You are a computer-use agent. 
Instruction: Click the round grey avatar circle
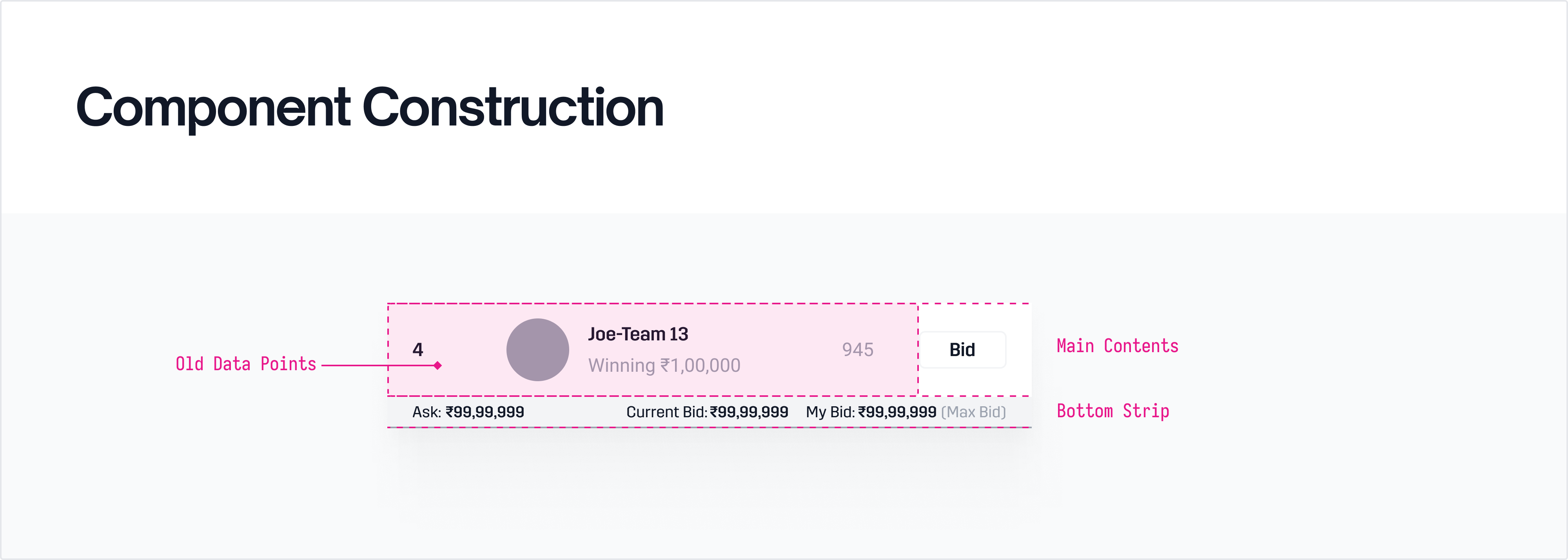click(x=537, y=350)
